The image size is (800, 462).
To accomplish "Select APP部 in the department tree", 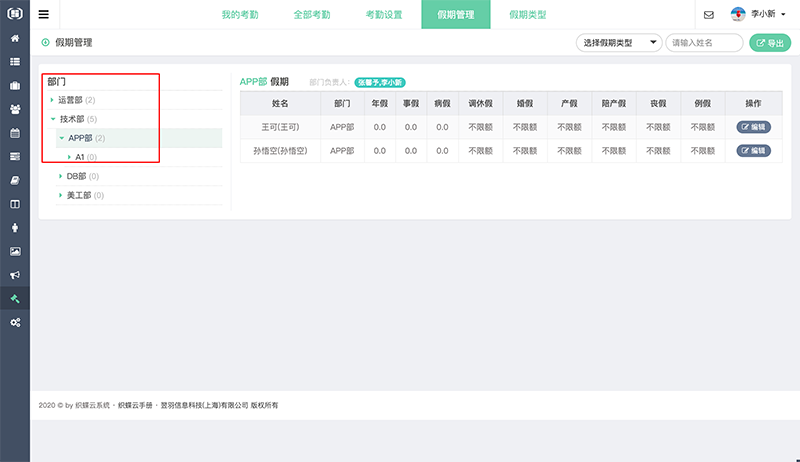I will tap(80, 138).
